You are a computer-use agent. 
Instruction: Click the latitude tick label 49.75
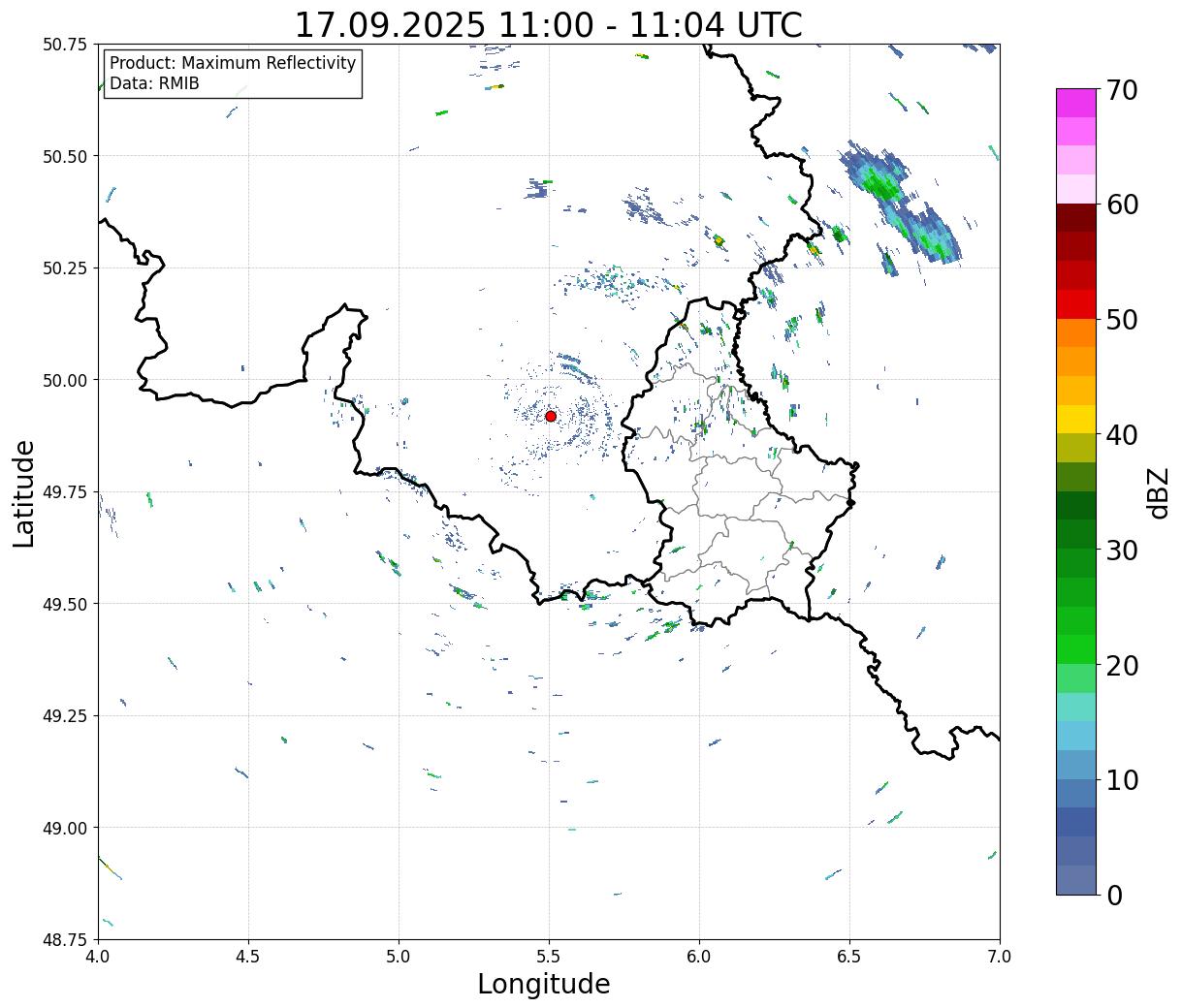point(65,492)
